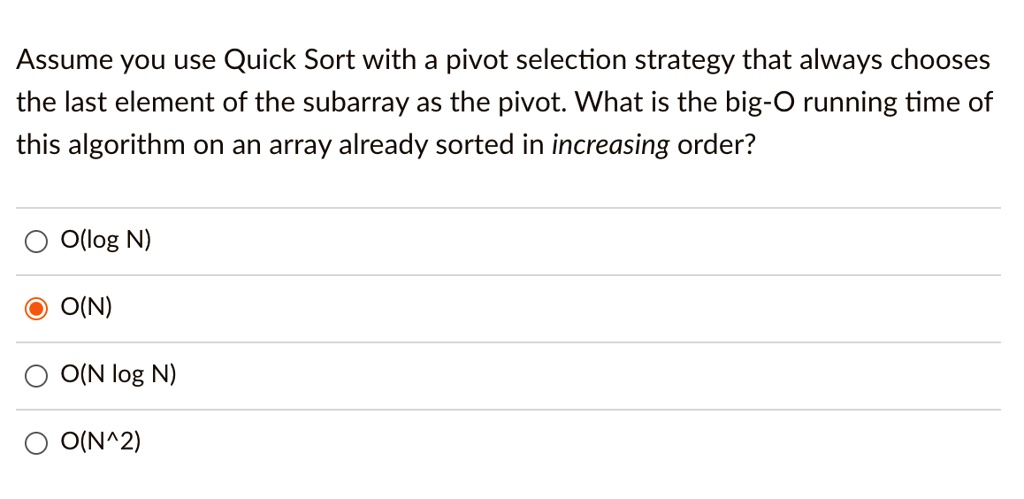
Task: Click the selected O(N) radio button
Action: pos(36,309)
